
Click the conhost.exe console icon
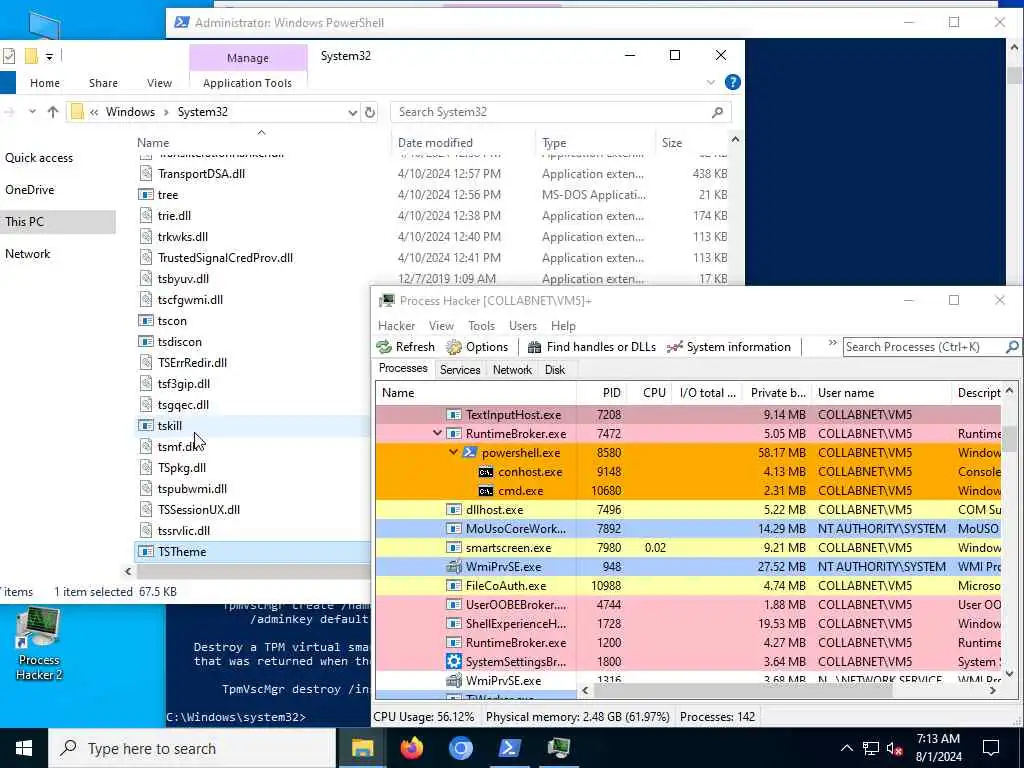click(485, 472)
